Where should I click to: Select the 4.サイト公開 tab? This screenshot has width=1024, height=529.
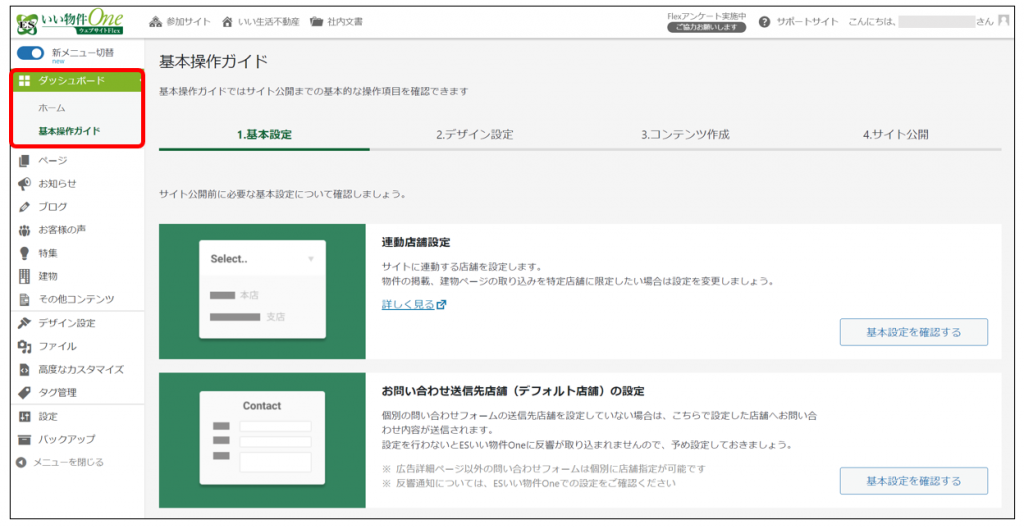(895, 135)
